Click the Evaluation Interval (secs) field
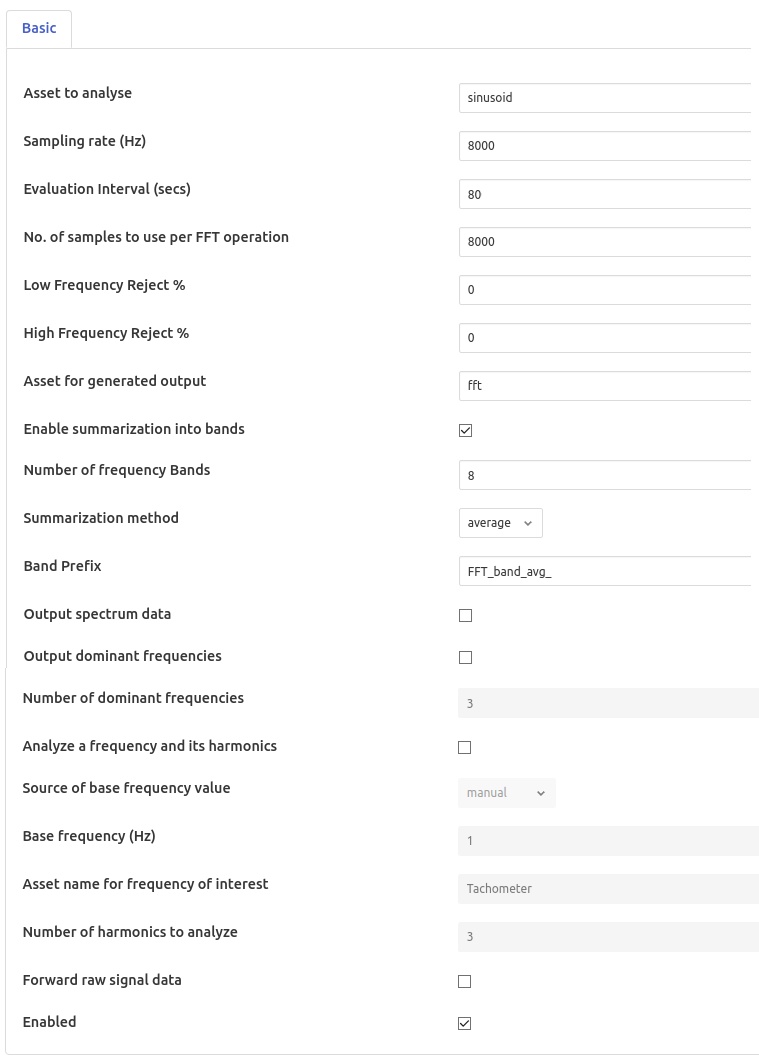Image resolution: width=759 pixels, height=1064 pixels. pos(605,194)
